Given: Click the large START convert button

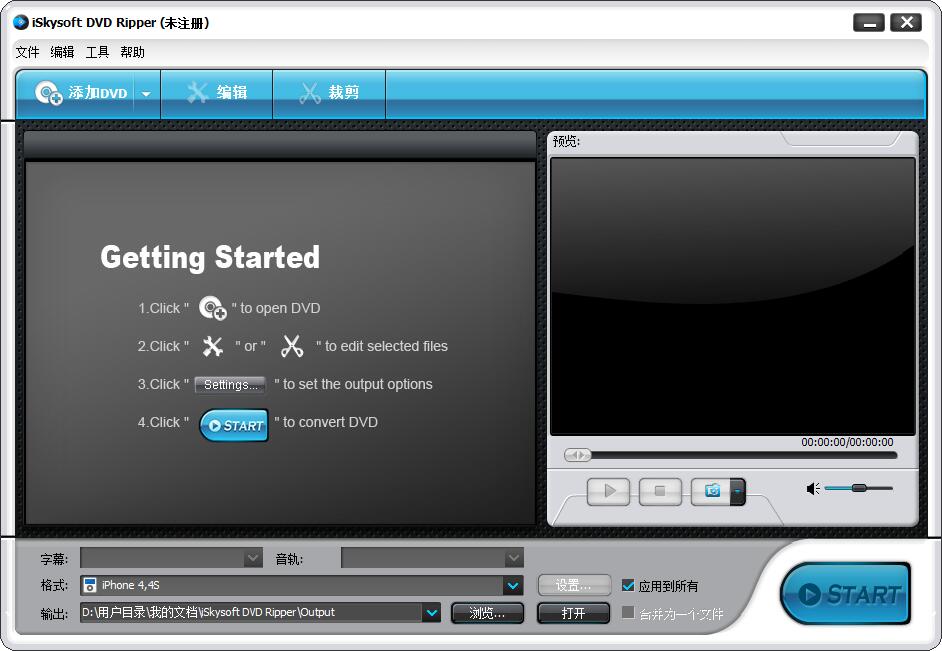Looking at the screenshot, I should coord(846,594).
